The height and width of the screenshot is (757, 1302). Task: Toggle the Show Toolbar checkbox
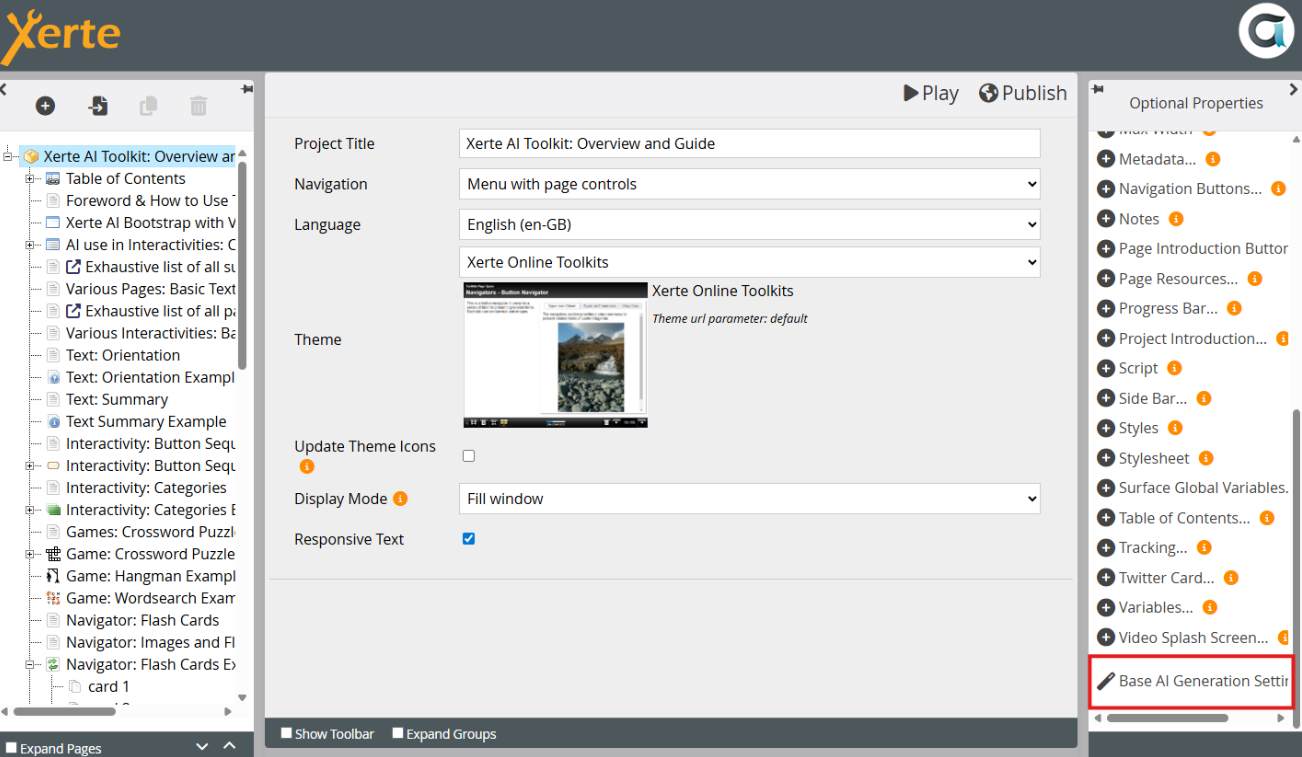[x=286, y=733]
